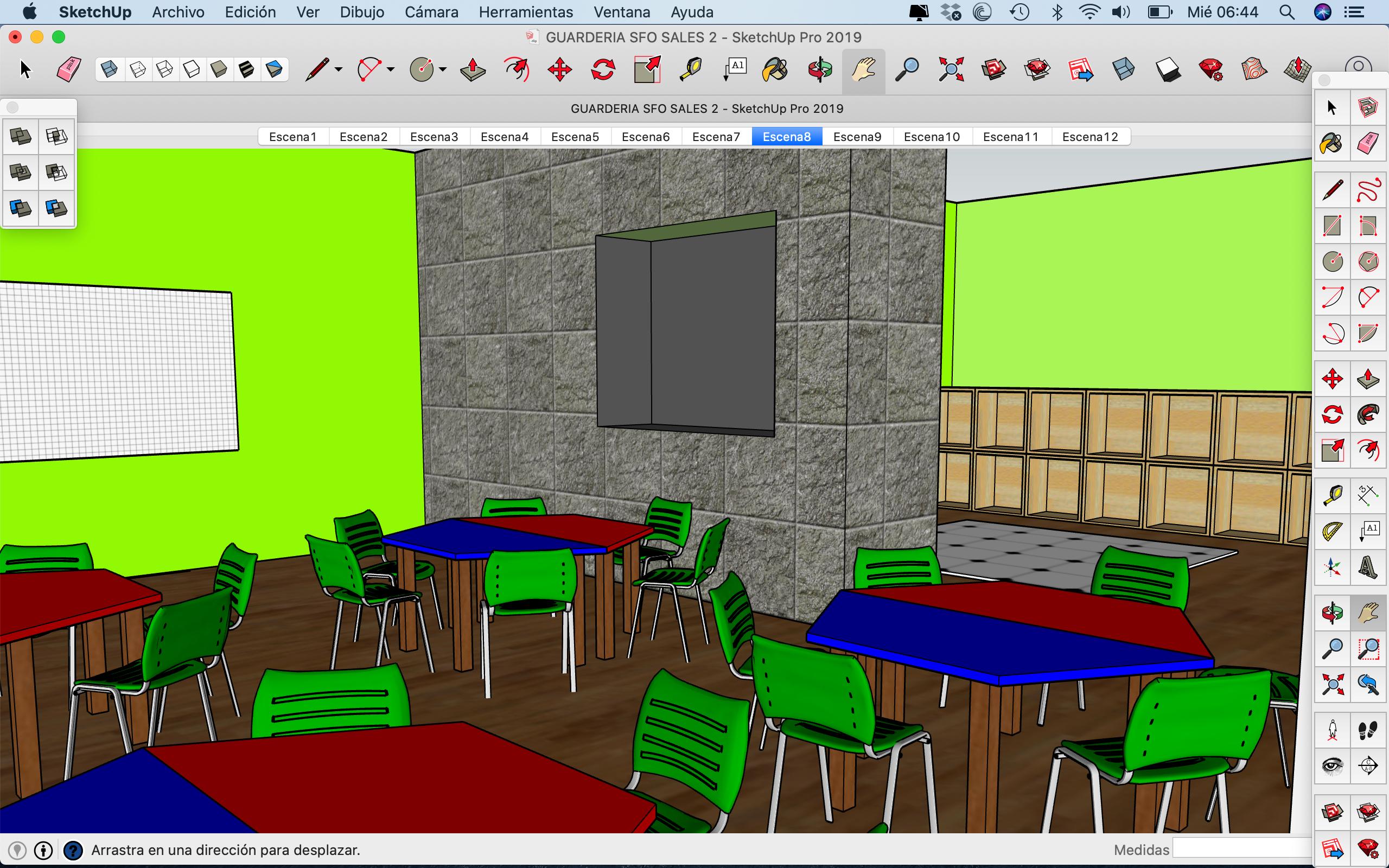Expand the Circle shape tool dropdown
The height and width of the screenshot is (868, 1389).
(443, 70)
